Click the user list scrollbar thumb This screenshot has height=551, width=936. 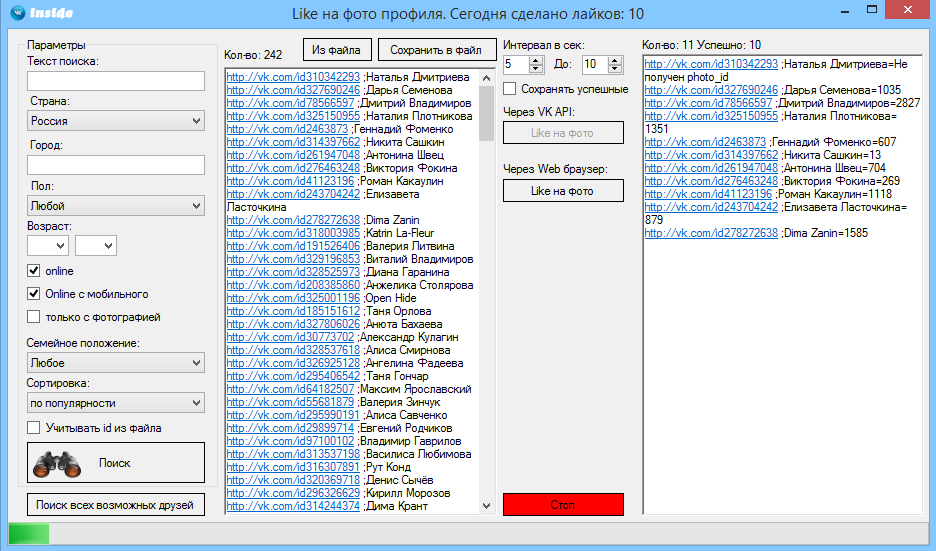[x=487, y=113]
